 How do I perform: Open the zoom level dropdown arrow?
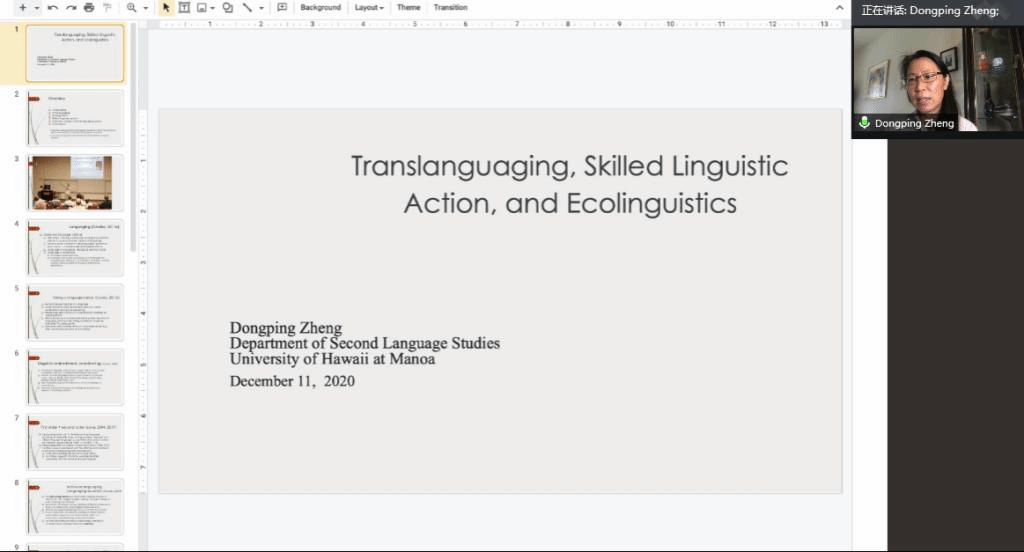(x=145, y=8)
